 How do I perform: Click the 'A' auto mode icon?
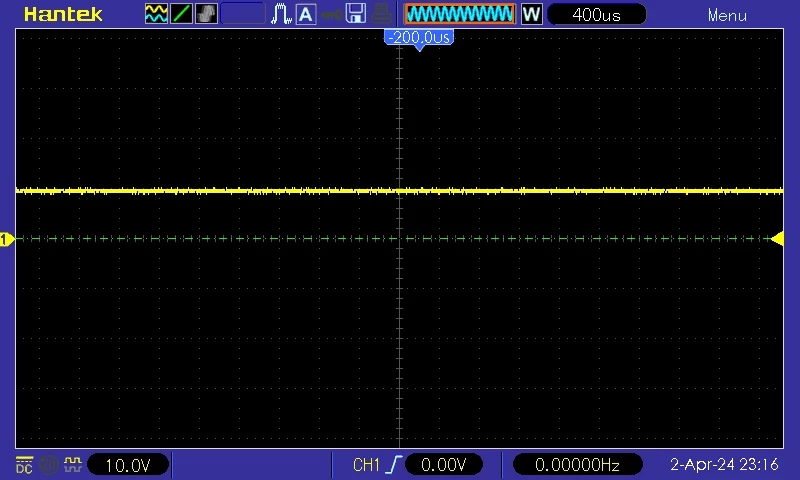[306, 14]
